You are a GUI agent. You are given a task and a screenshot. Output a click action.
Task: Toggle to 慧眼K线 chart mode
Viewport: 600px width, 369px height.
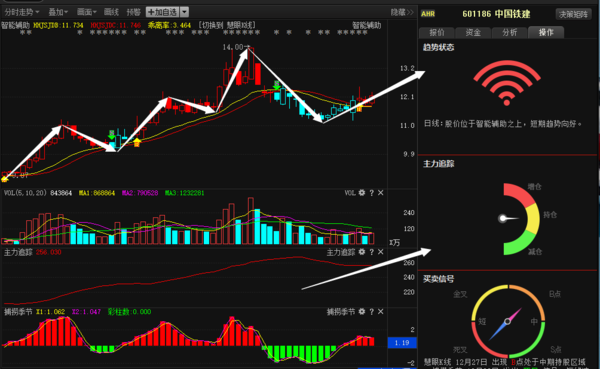pyautogui.click(x=227, y=25)
